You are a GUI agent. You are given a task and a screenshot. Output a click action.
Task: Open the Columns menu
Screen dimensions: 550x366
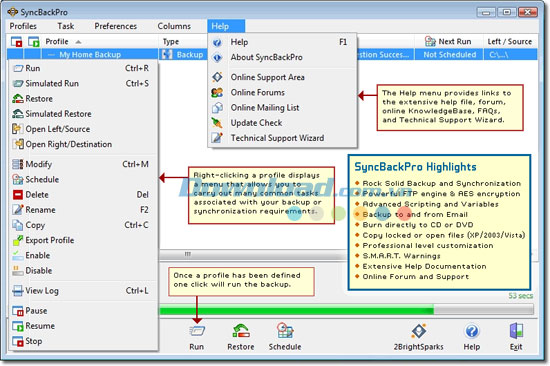(x=174, y=26)
